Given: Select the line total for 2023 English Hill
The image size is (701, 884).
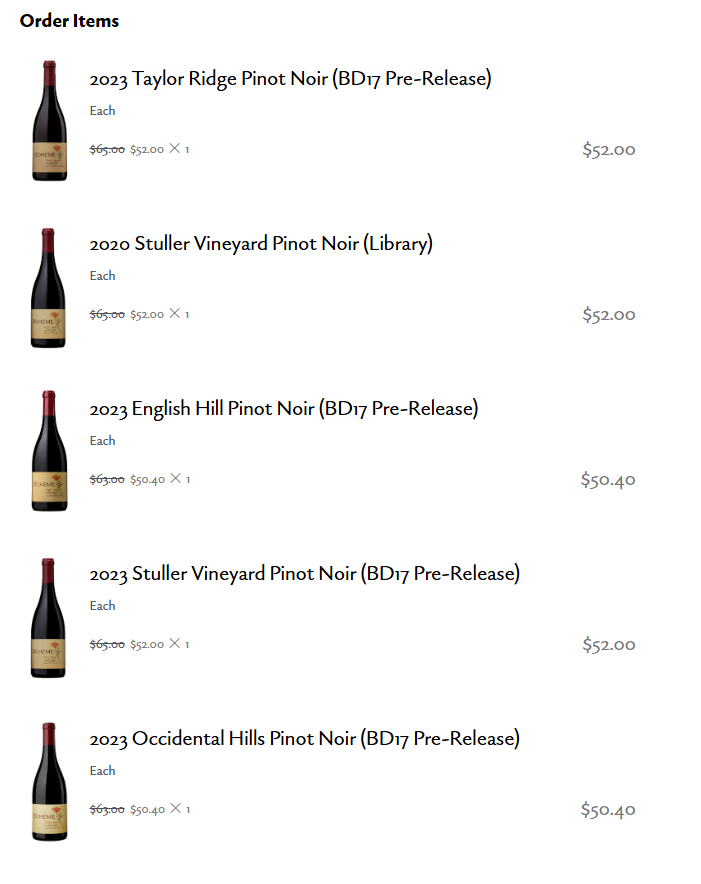Looking at the screenshot, I should pos(608,480).
